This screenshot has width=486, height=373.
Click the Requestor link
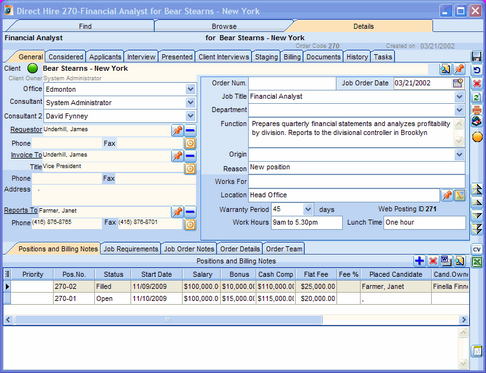click(x=26, y=129)
